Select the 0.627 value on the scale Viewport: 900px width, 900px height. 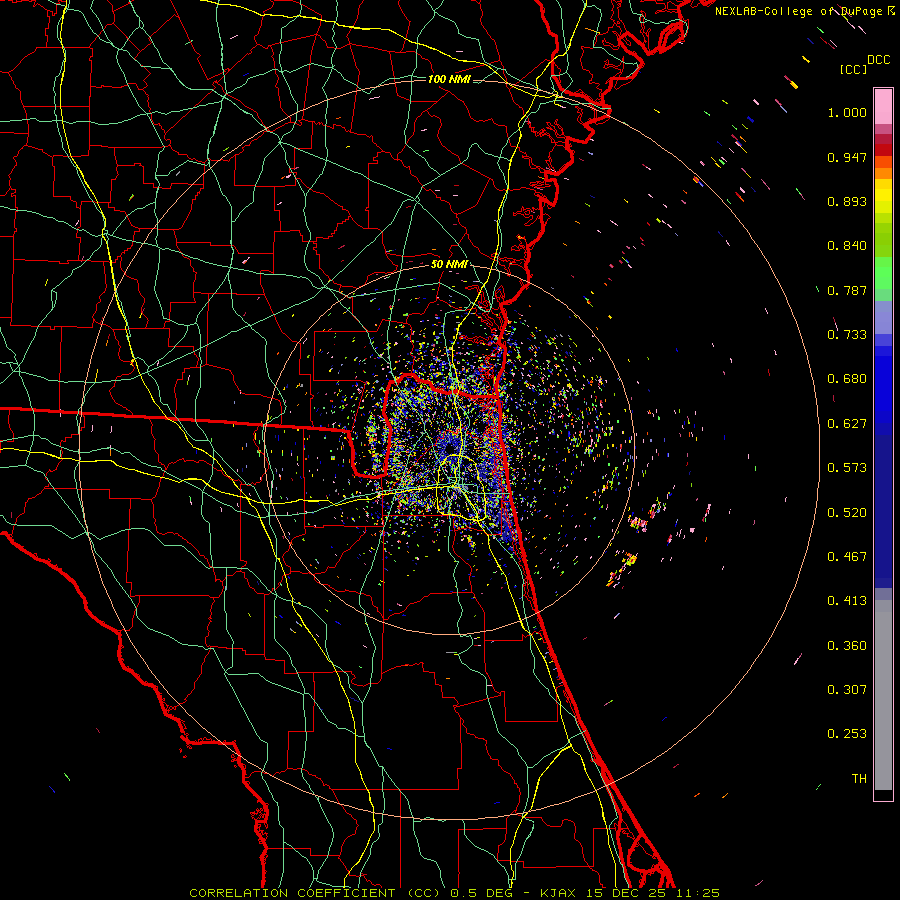pos(847,424)
